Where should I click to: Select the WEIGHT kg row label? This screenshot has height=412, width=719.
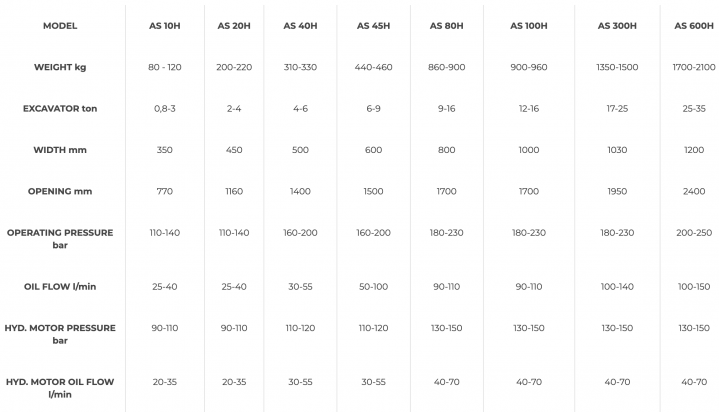[x=60, y=66]
